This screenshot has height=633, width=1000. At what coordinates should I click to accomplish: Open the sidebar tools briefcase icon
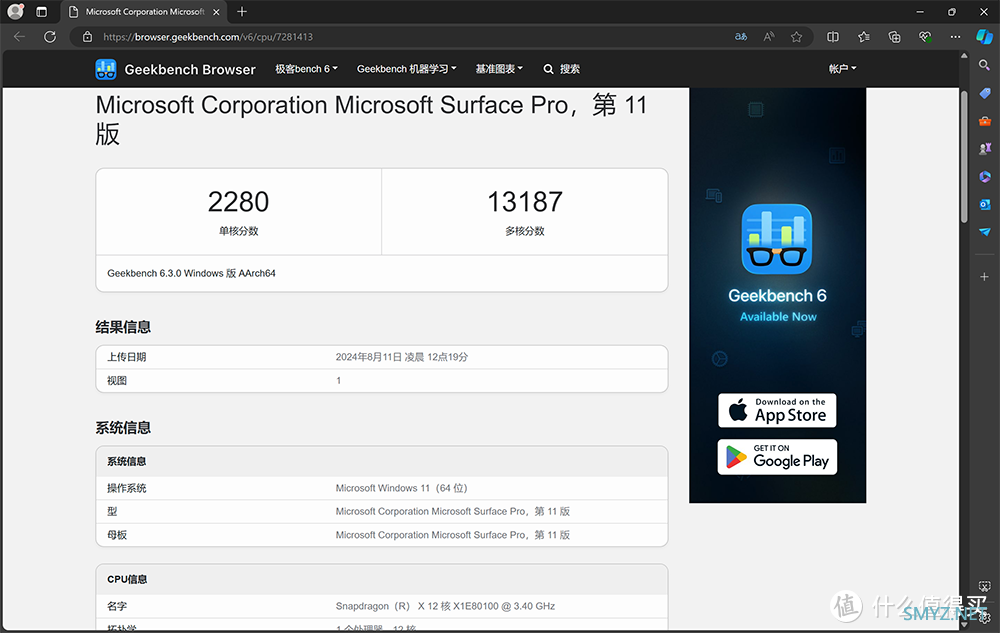[985, 121]
